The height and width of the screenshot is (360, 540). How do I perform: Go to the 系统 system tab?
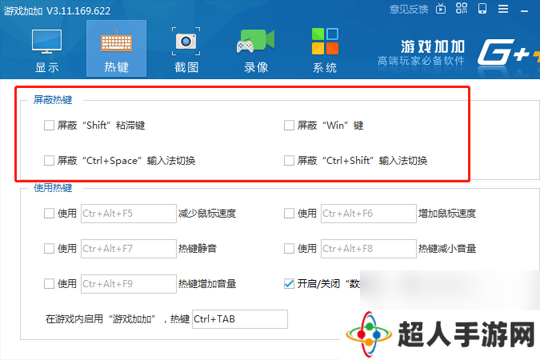325,50
